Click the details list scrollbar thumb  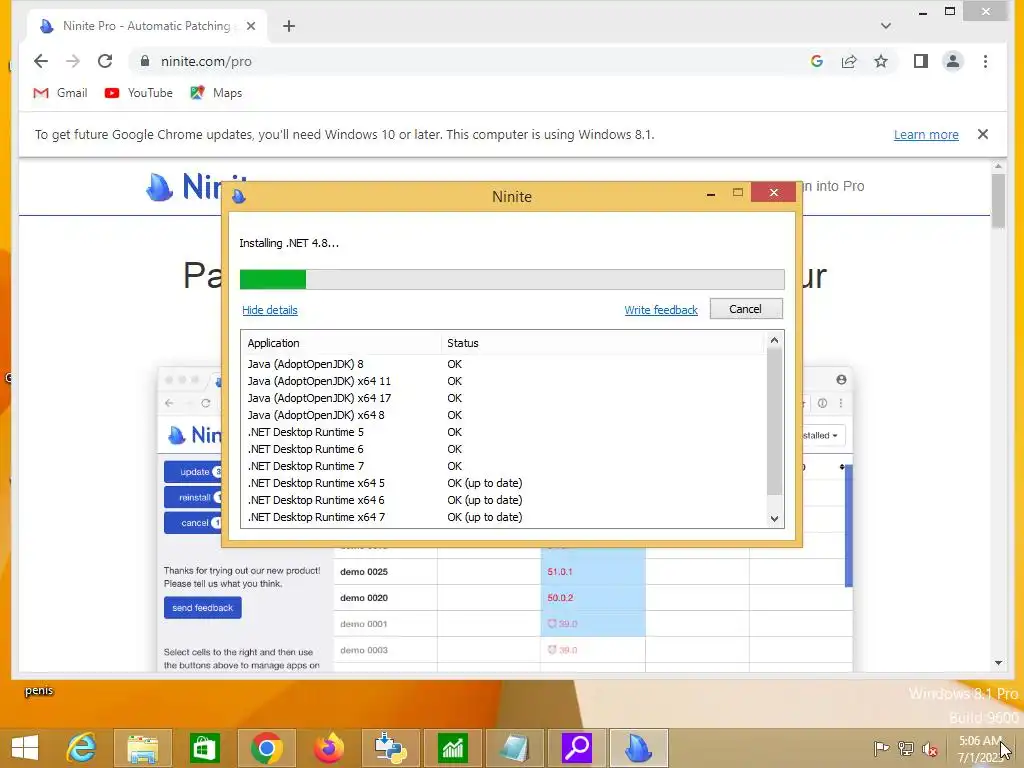click(x=775, y=421)
